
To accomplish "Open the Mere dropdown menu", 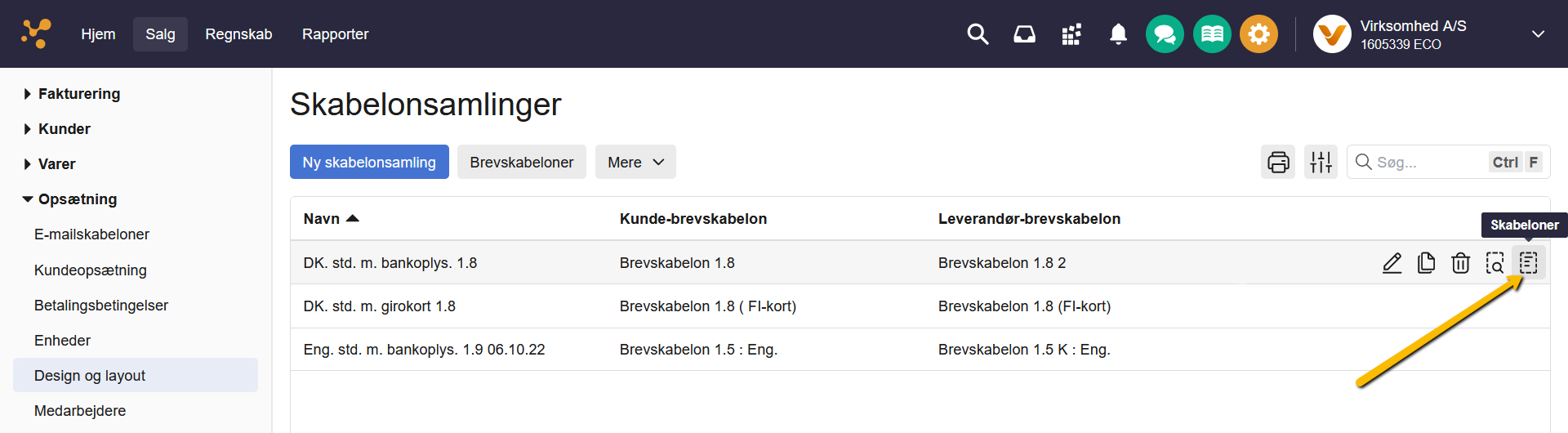I will click(635, 162).
